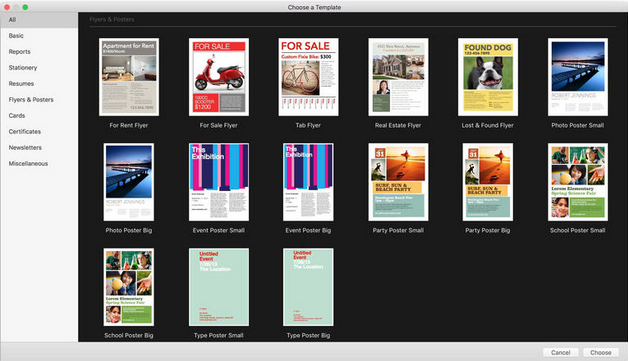Click the "Photo Poster Big" caption

129,230
